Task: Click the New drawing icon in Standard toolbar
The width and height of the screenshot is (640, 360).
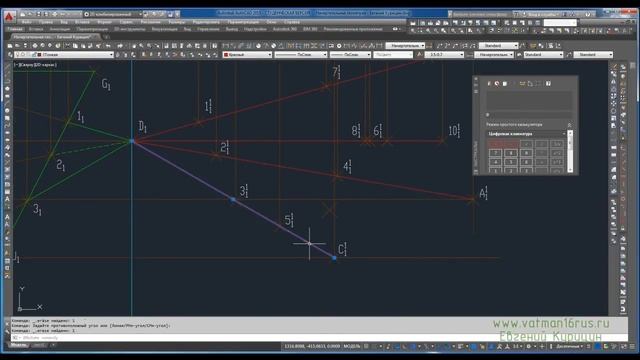Action: [10, 46]
